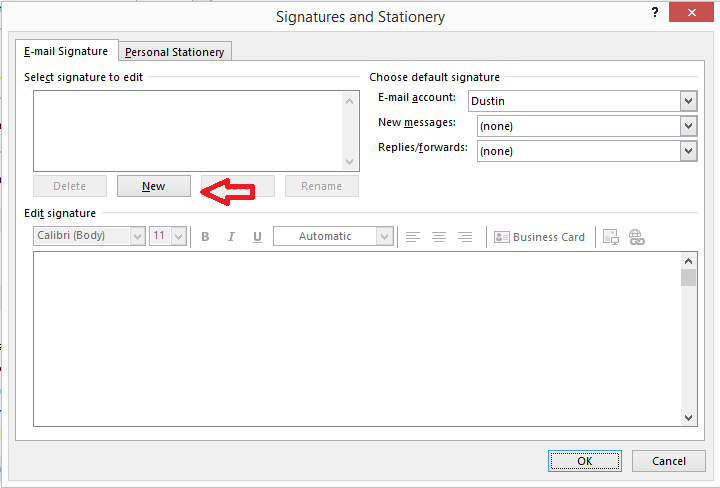Insert a Business Card
Screen dimensions: 720x488
540,237
